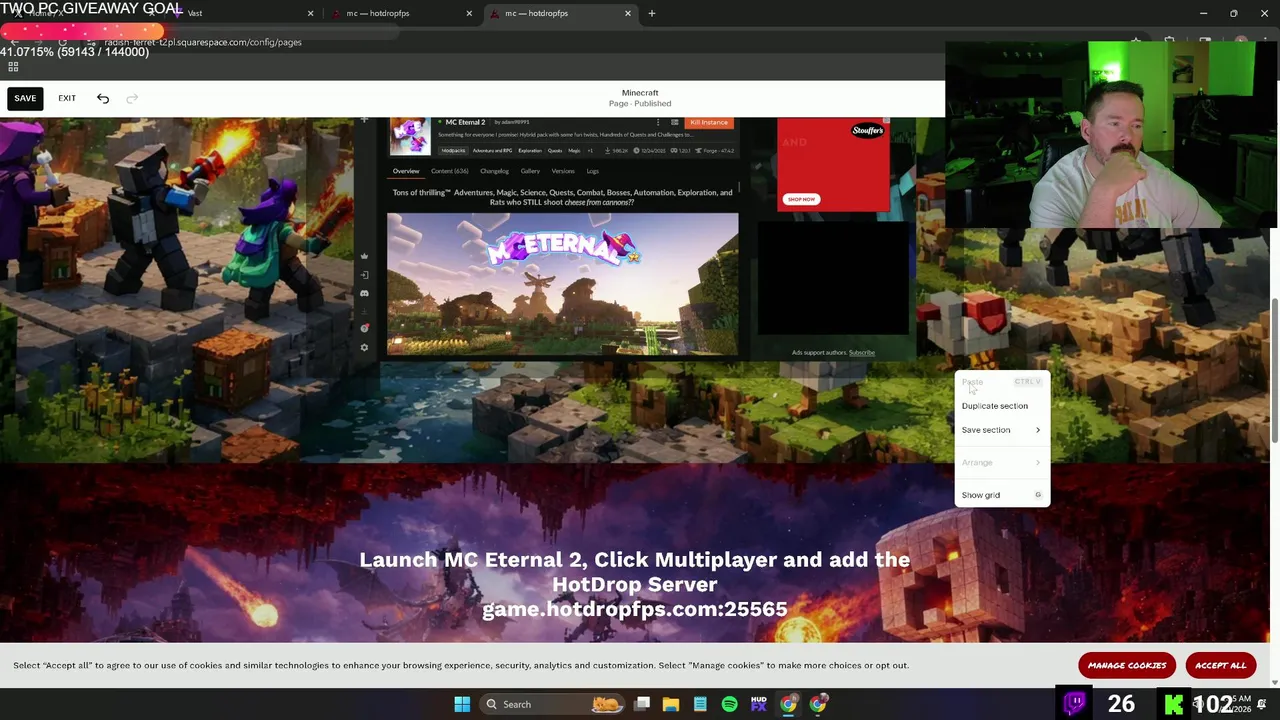Reload the page with the browser refresh icon
The height and width of the screenshot is (720, 1280).
pos(62,42)
